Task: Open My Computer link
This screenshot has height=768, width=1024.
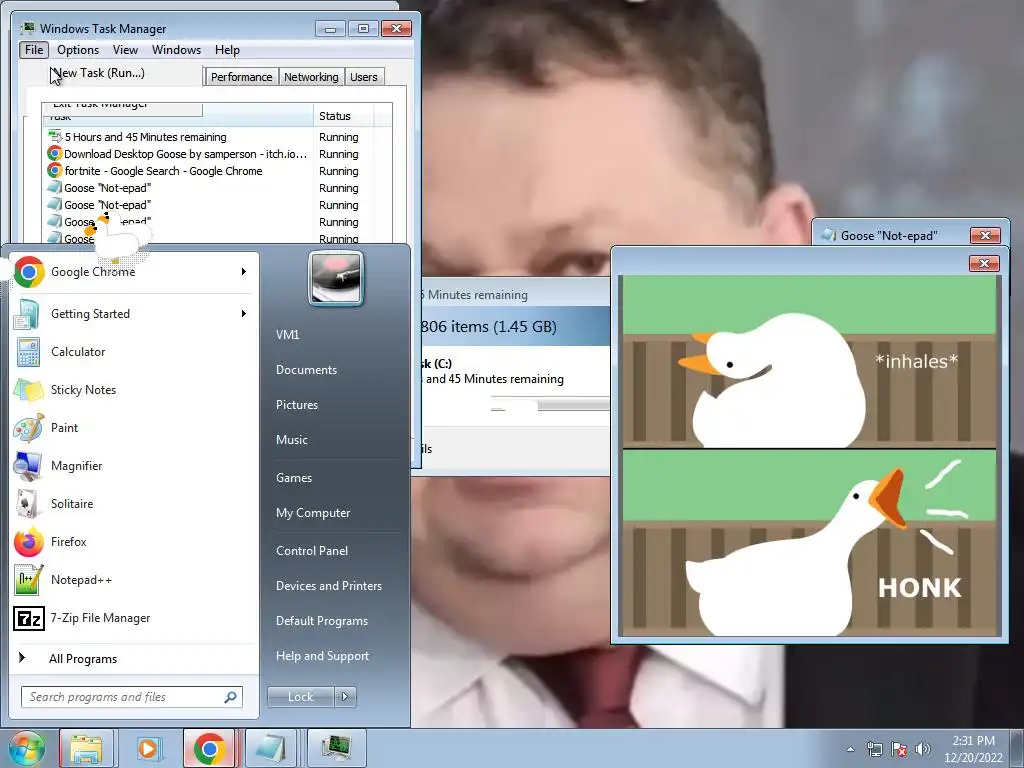Action: tap(313, 513)
